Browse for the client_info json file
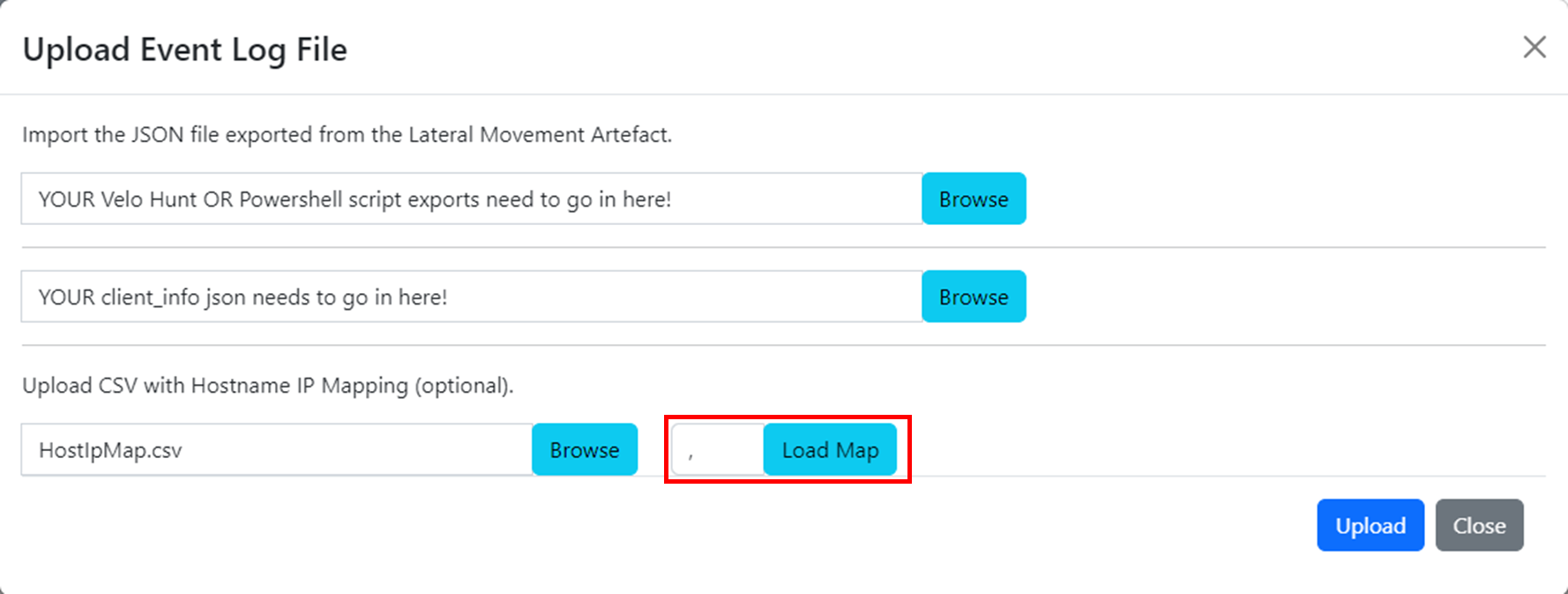This screenshot has height=594, width=1568. pyautogui.click(x=973, y=297)
